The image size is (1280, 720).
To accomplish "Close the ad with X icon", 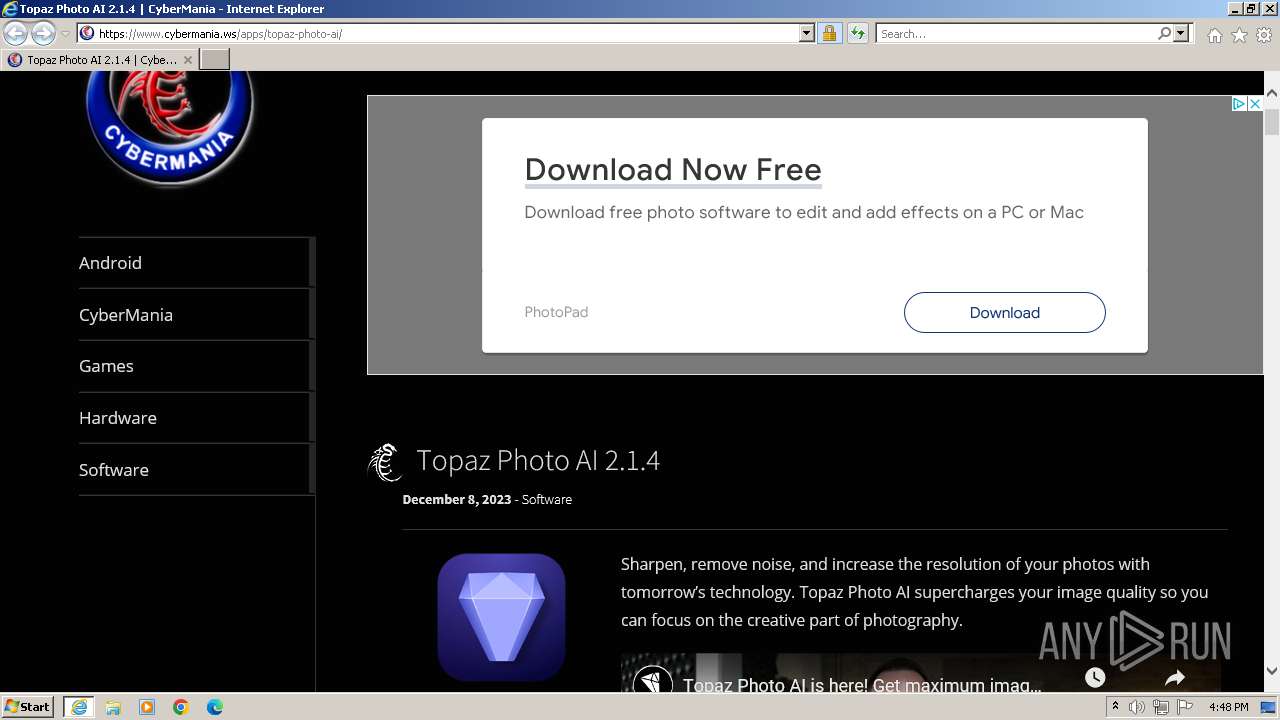I will tap(1255, 104).
